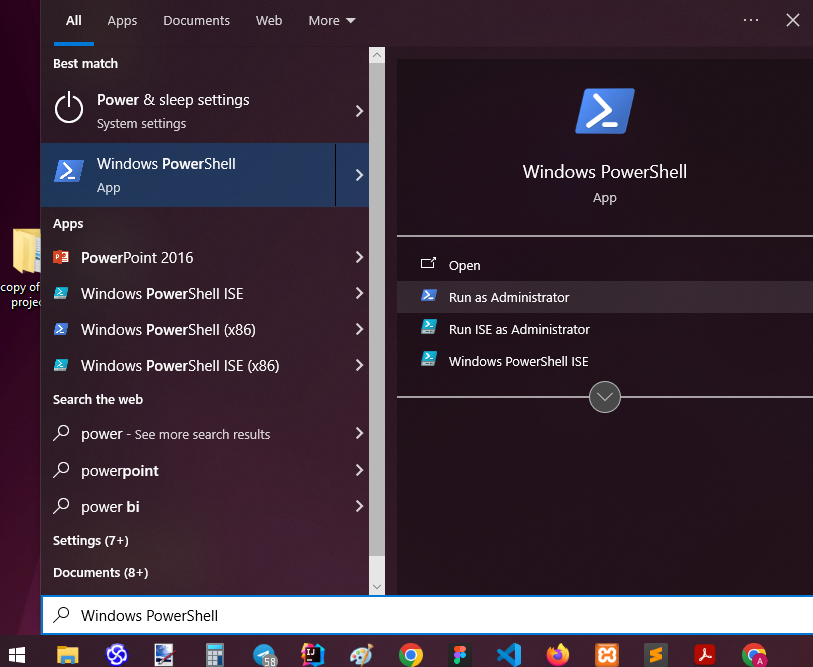Click the Windows PowerShell ISE (x86) icon
The width and height of the screenshot is (813, 667).
[x=61, y=365]
